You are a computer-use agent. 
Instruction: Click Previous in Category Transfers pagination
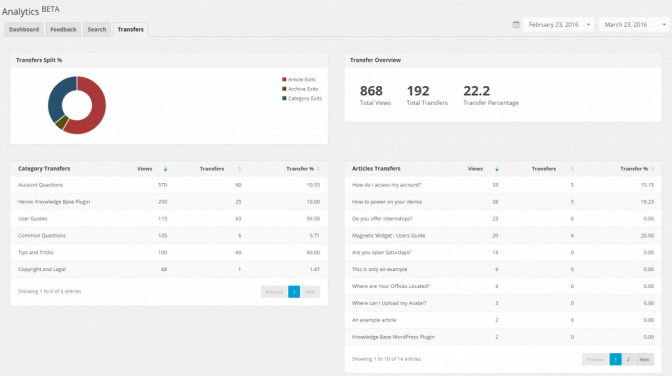(x=274, y=292)
